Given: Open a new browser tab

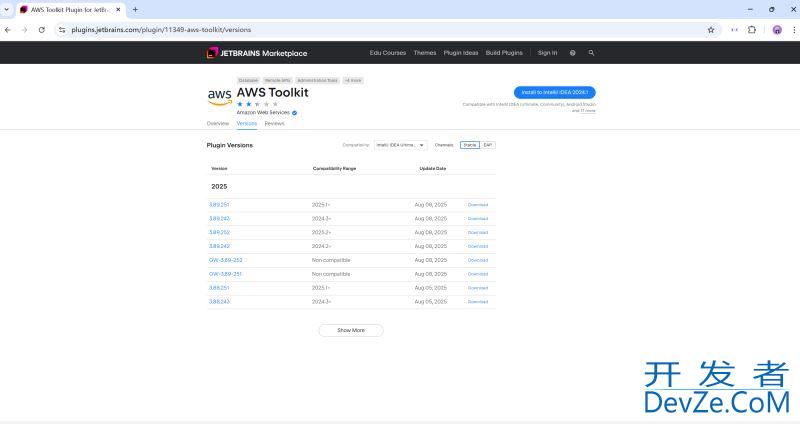Looking at the screenshot, I should (135, 9).
